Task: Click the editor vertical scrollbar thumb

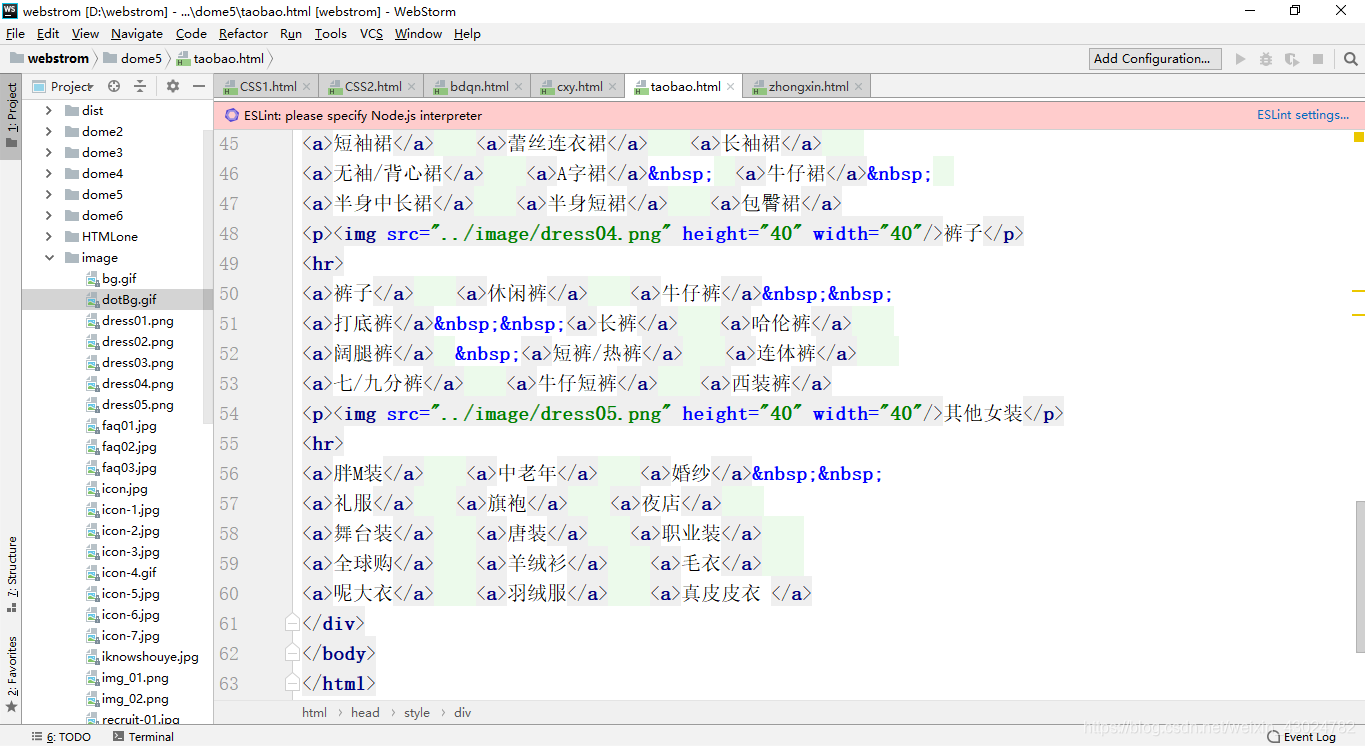Action: pyautogui.click(x=1359, y=575)
